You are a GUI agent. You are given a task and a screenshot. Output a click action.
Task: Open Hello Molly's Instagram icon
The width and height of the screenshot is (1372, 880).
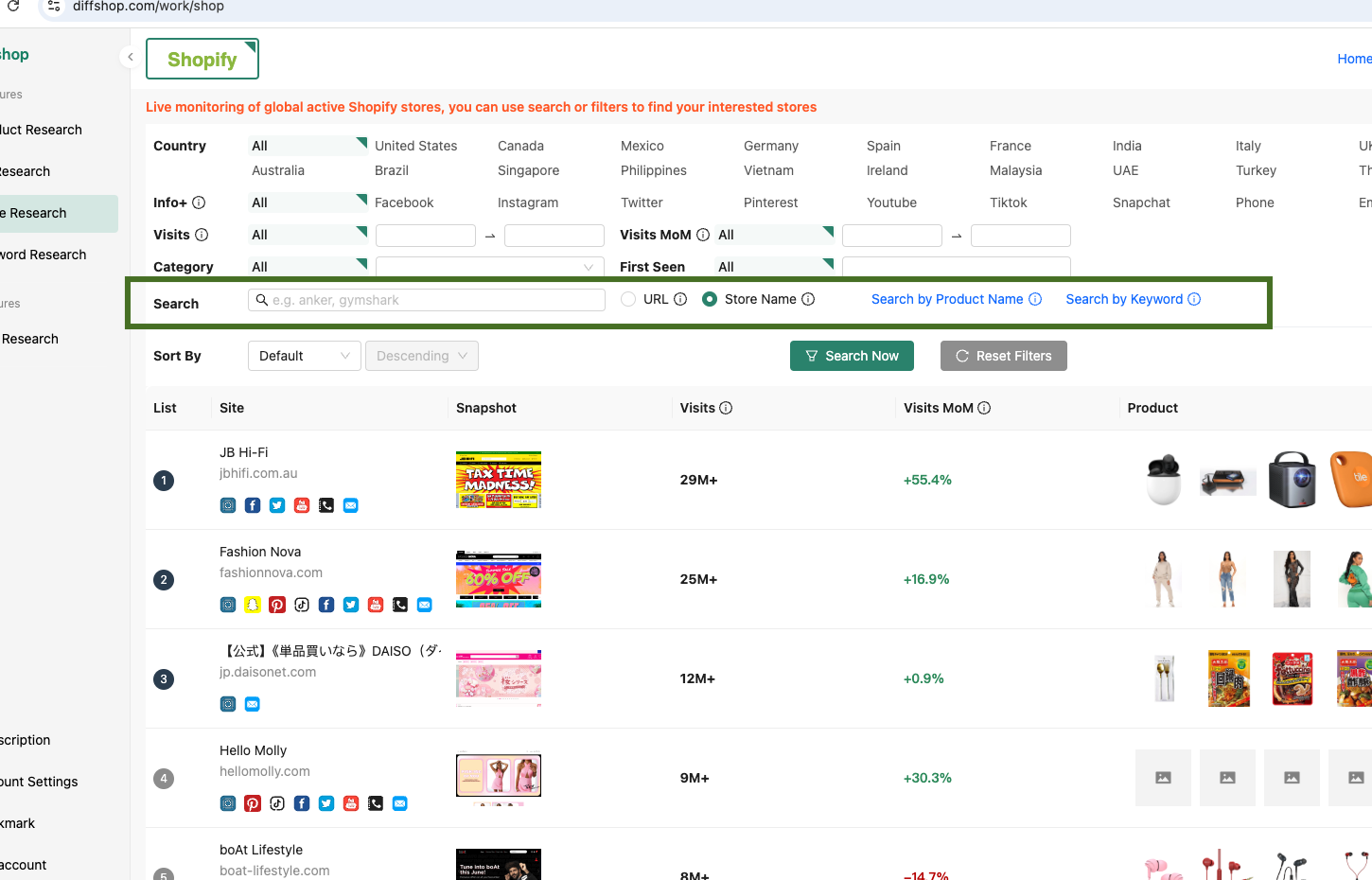227,803
